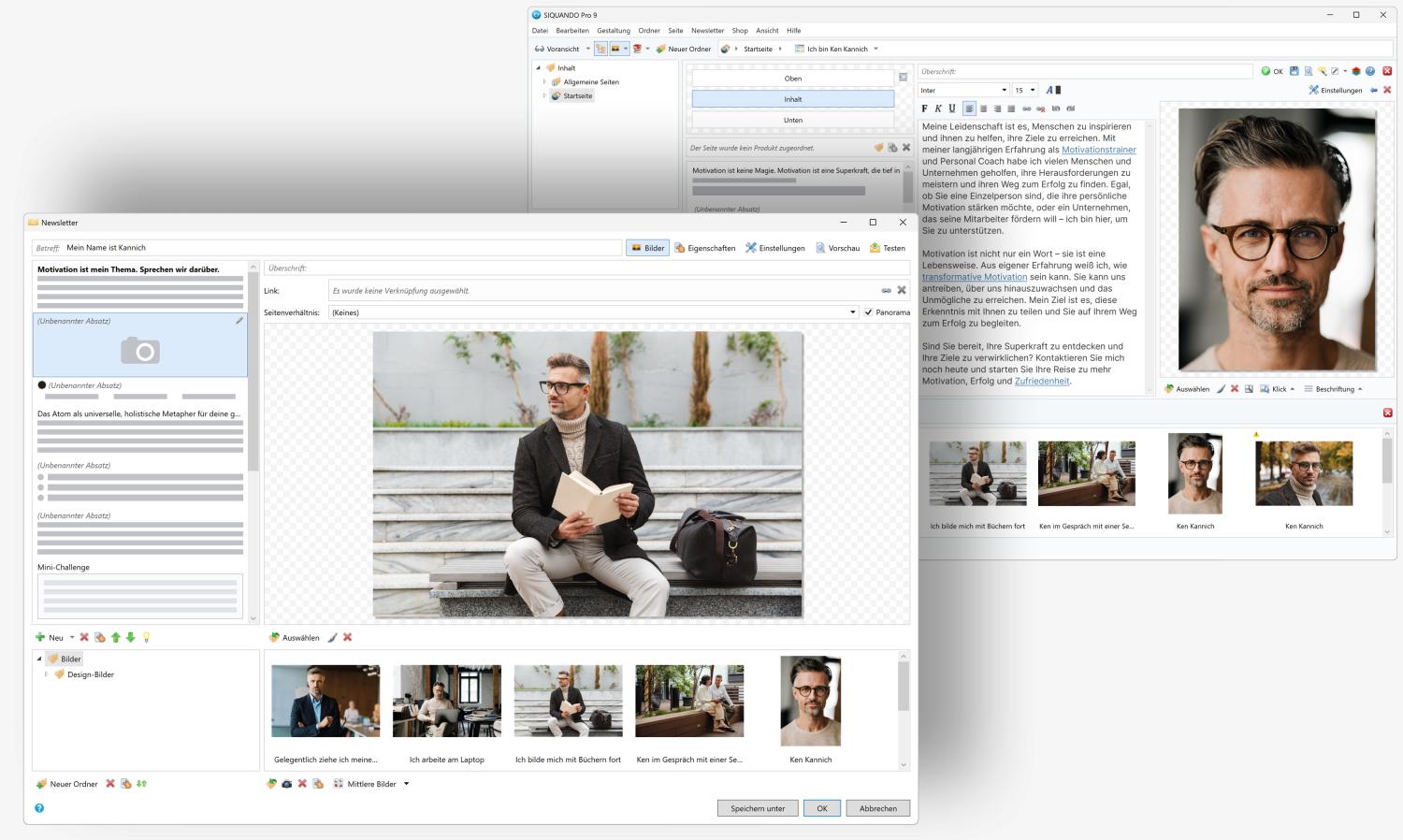
Task: Insert a hyperlink using the chain icon
Action: pyautogui.click(x=1027, y=108)
